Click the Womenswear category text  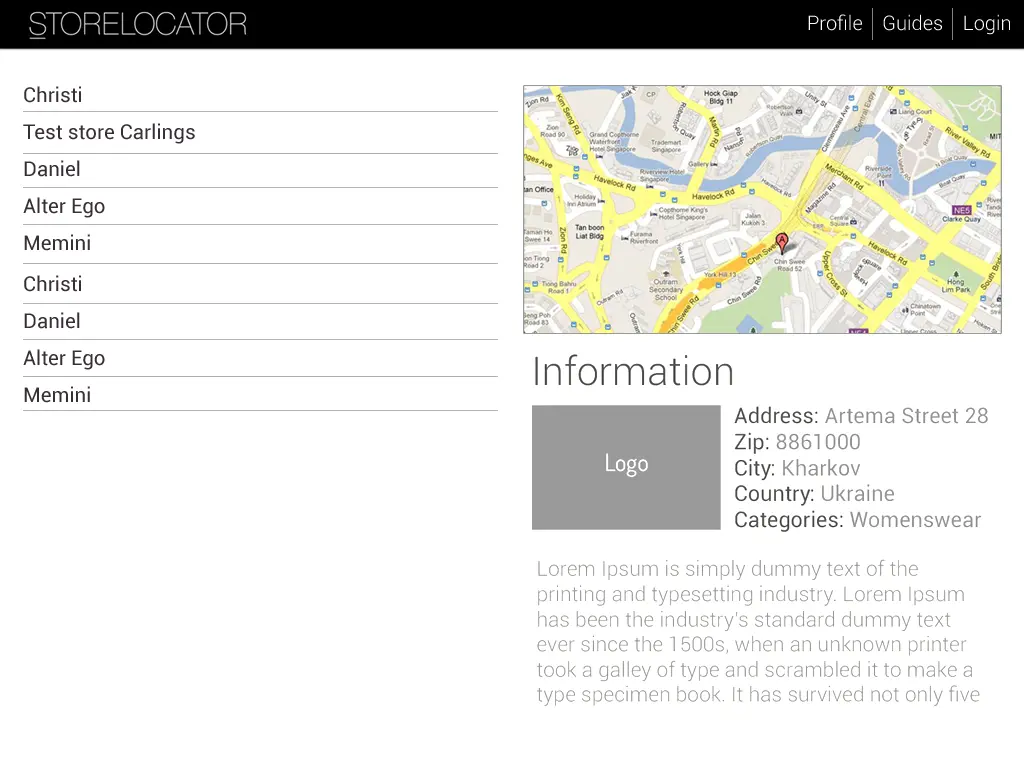pos(915,520)
